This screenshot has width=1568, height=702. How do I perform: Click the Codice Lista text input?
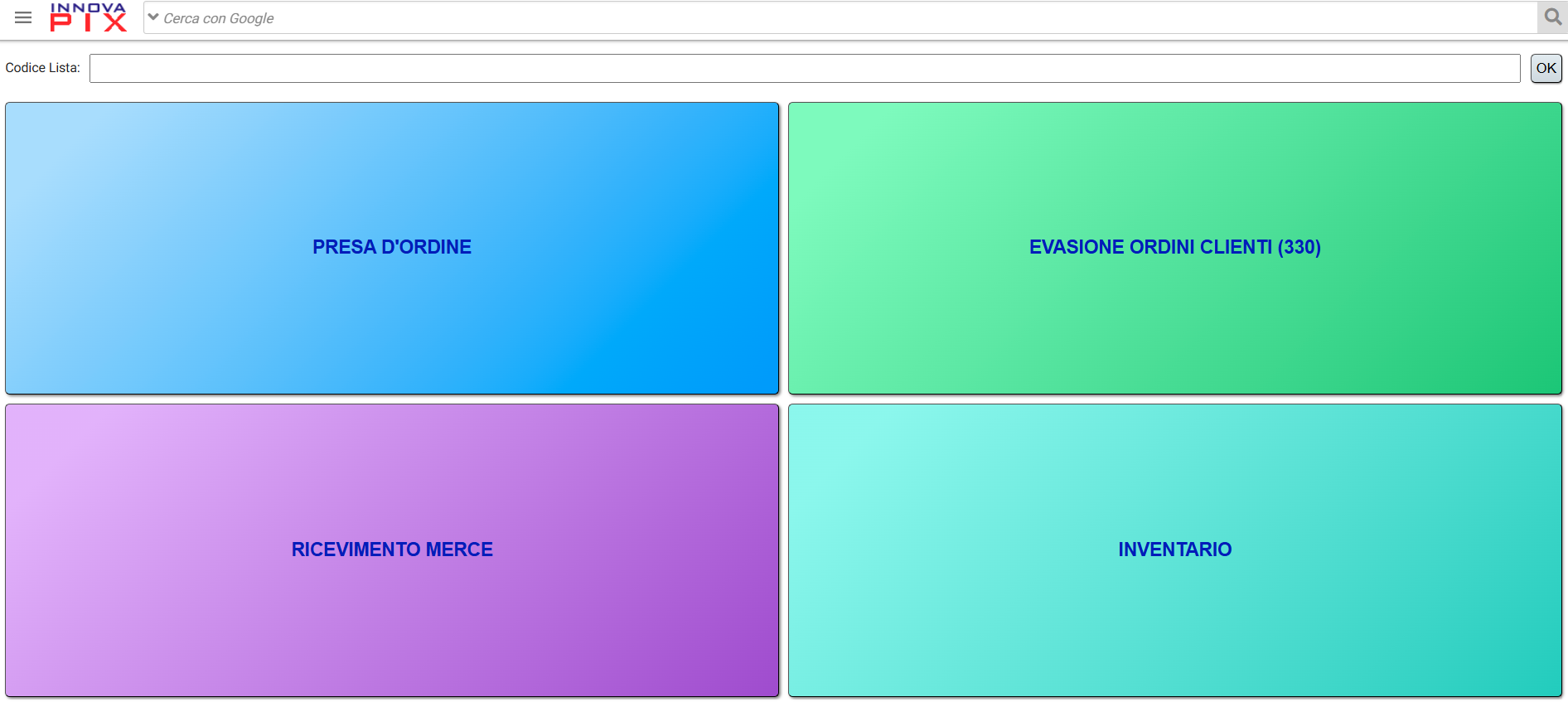(x=804, y=68)
